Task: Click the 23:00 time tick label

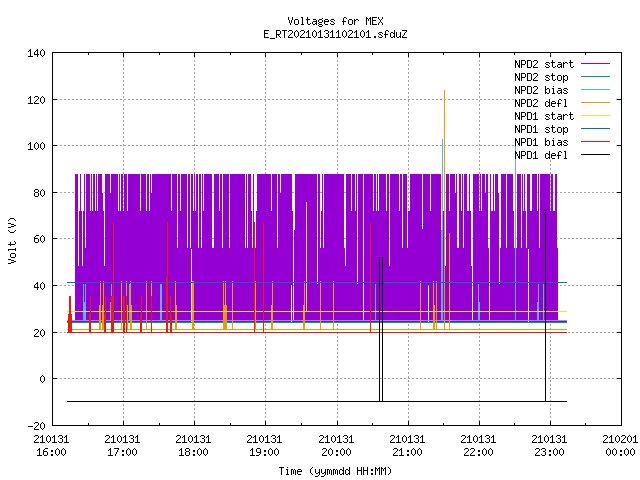Action: pyautogui.click(x=549, y=452)
